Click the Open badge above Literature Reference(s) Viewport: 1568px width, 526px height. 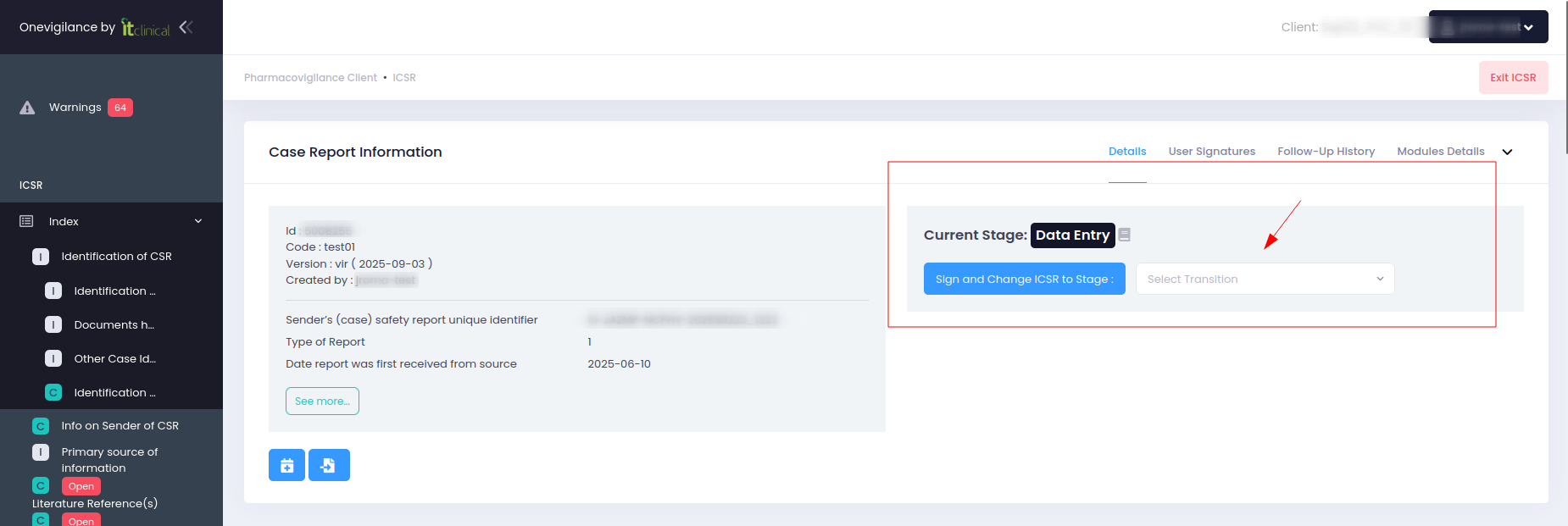[81, 486]
